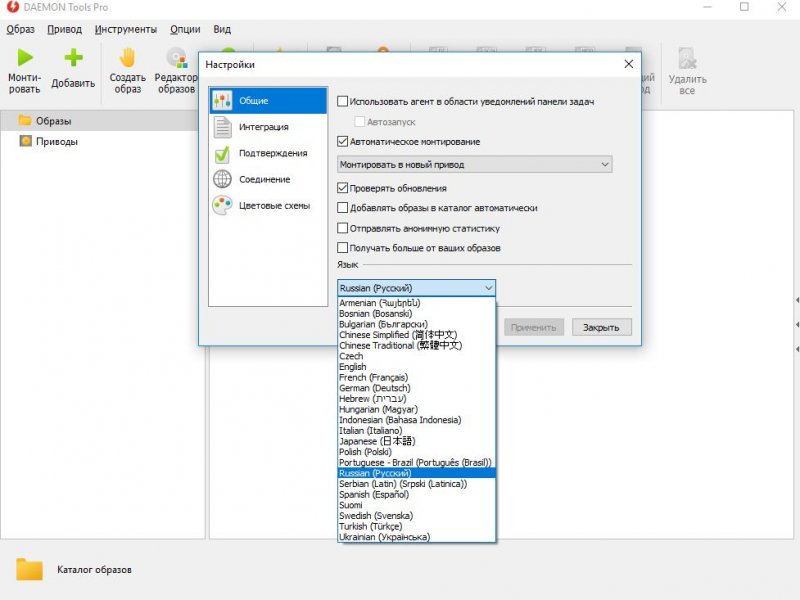This screenshot has height=600, width=800.
Task: Click the Соединение globe icon
Action: 222,180
